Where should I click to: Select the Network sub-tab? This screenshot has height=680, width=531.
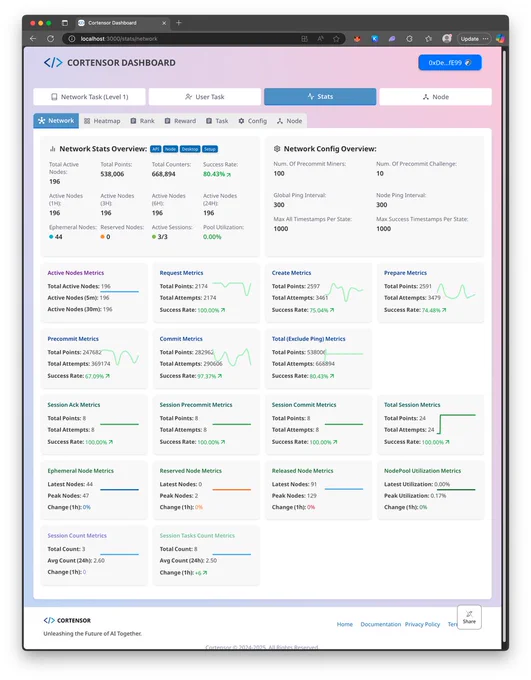pos(56,121)
